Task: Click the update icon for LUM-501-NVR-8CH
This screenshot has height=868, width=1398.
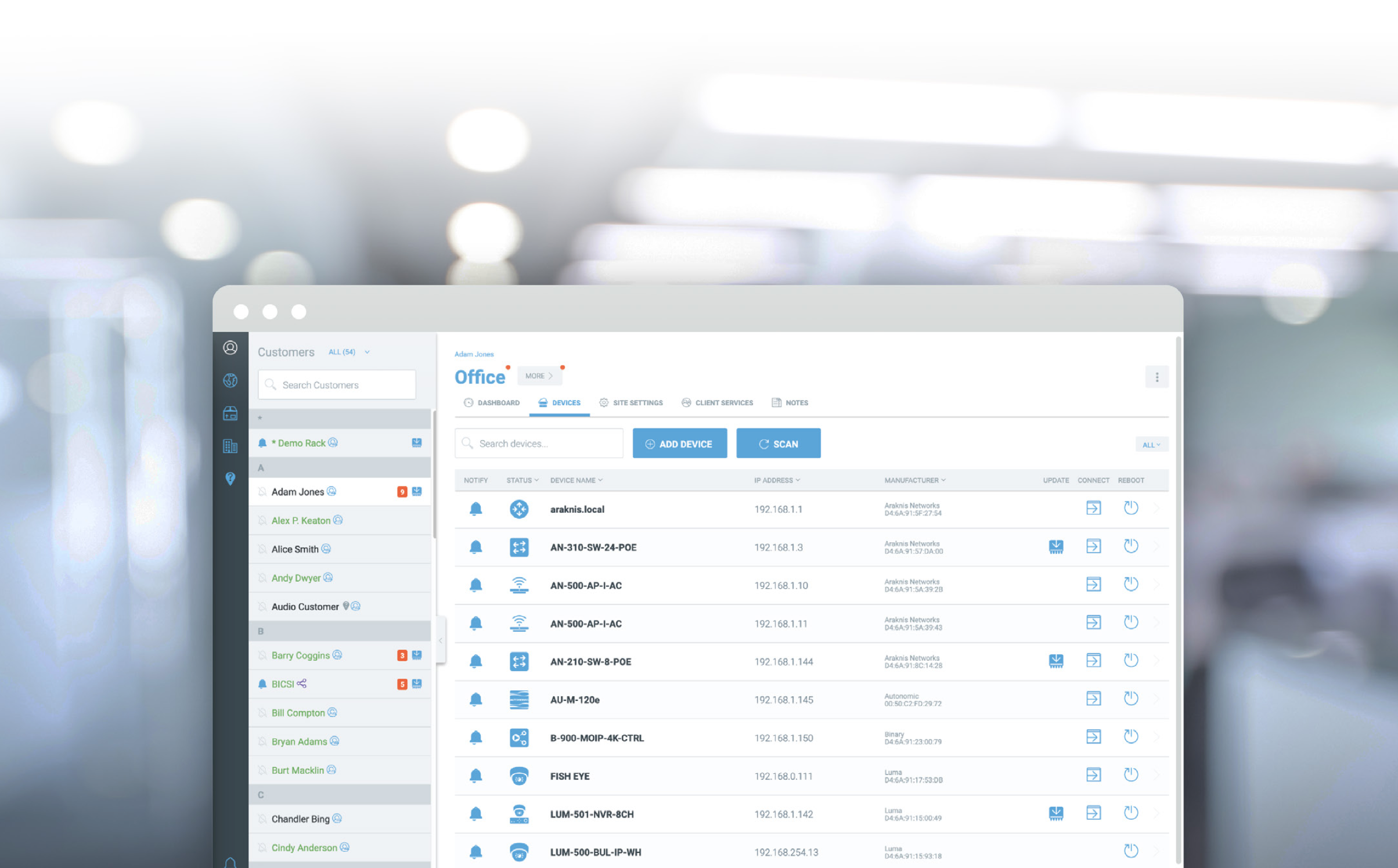Action: click(x=1056, y=813)
